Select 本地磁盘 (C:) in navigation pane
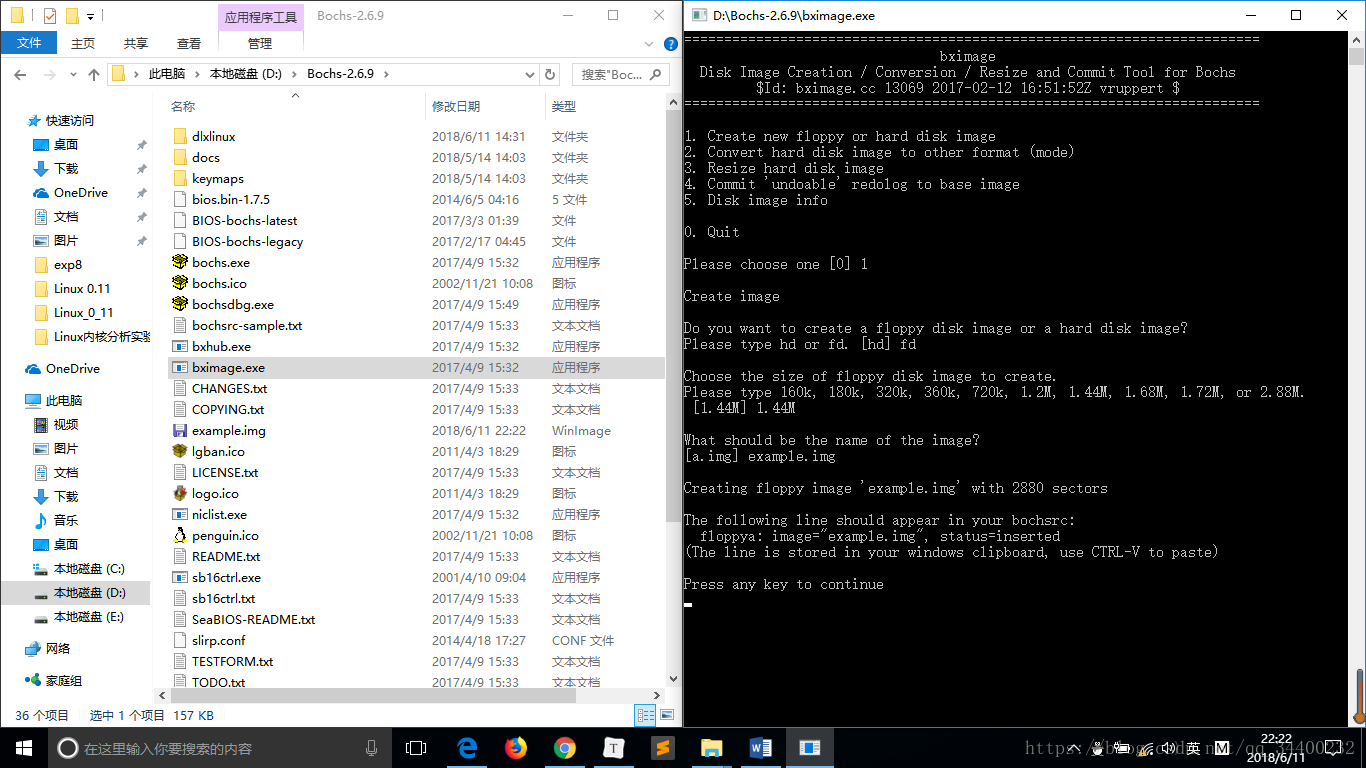Screen dimensions: 1366x768 click(x=88, y=568)
